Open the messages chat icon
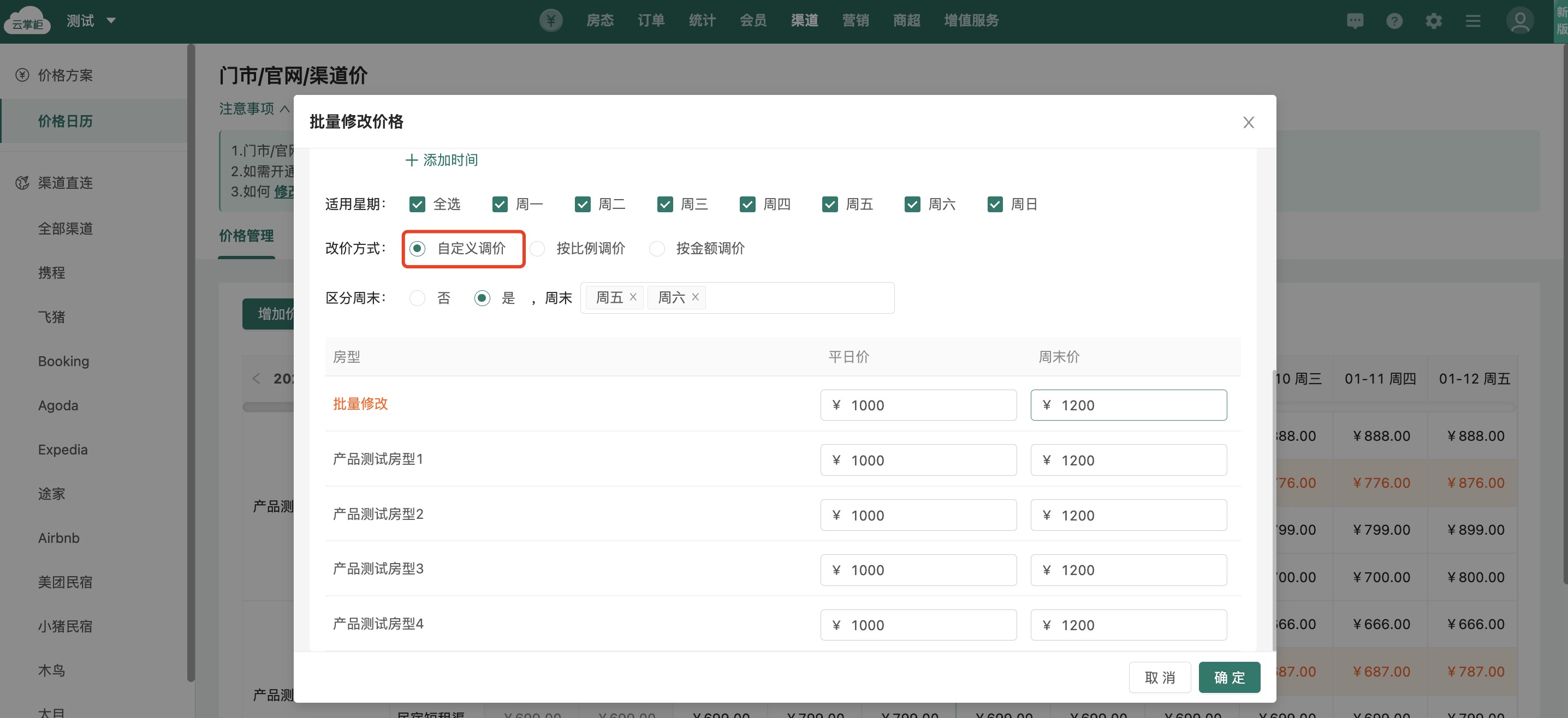 coord(1355,21)
